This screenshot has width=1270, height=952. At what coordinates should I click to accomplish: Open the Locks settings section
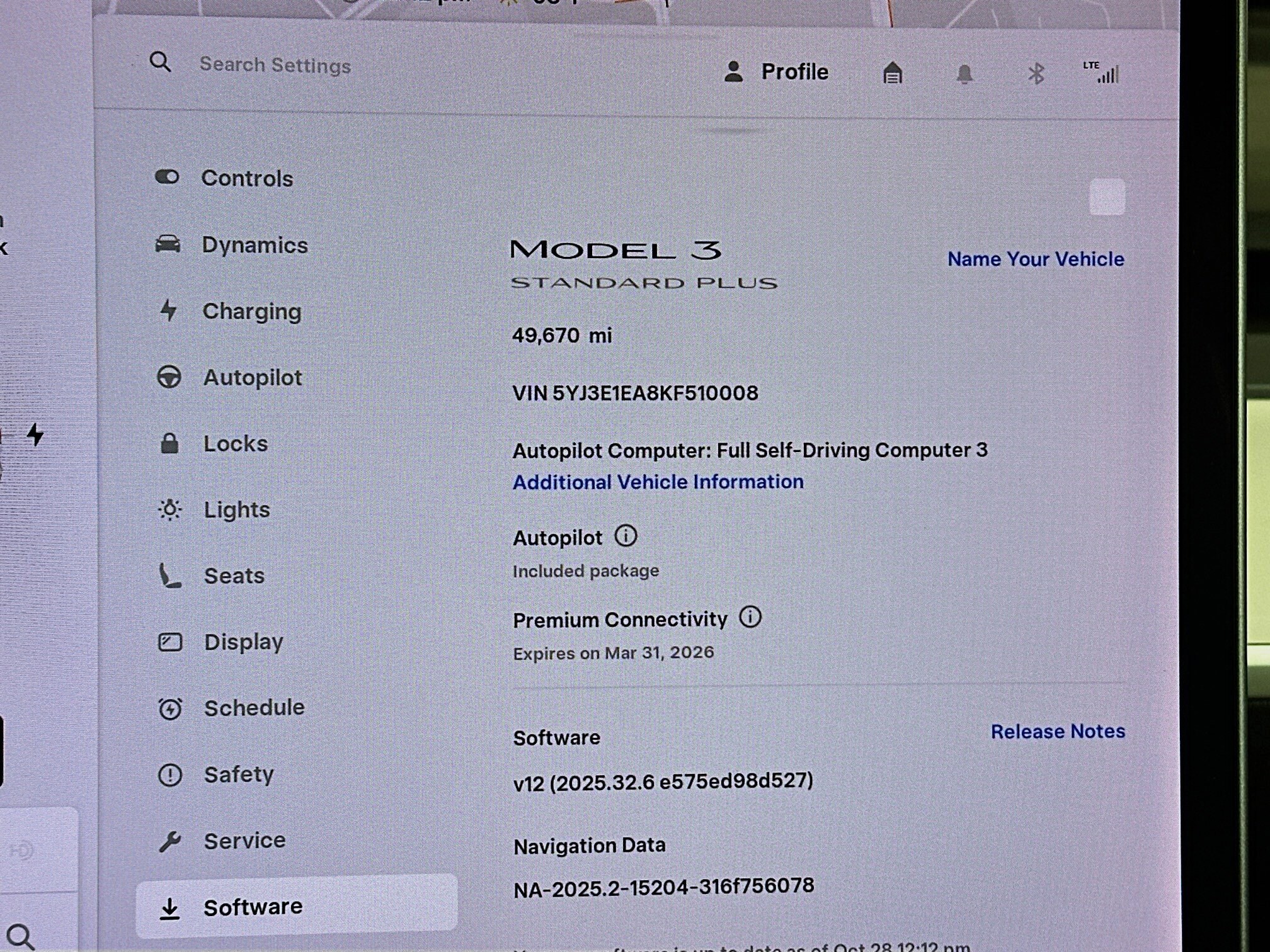pos(236,444)
